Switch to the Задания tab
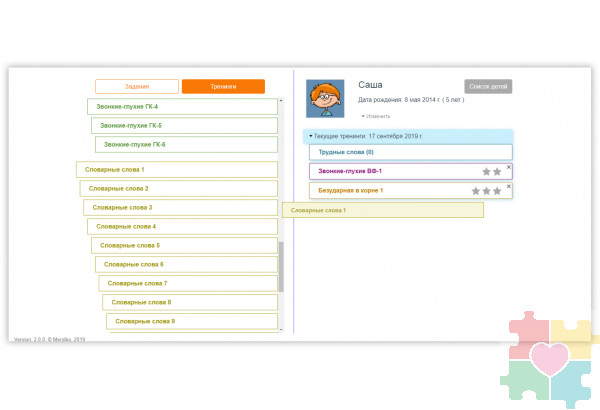This screenshot has width=600, height=410. point(137,87)
